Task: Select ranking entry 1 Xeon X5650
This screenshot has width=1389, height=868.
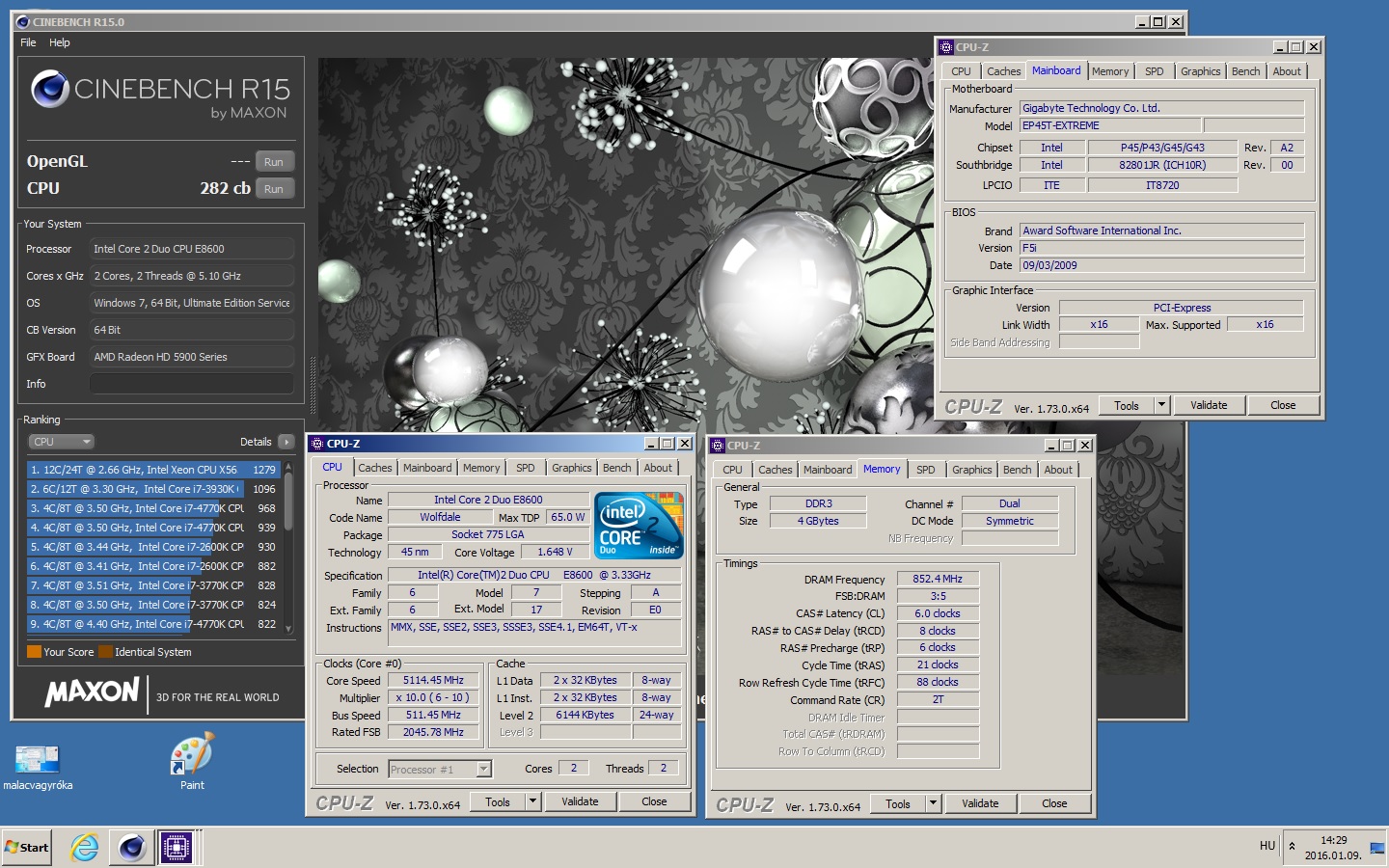Action: coord(153,470)
